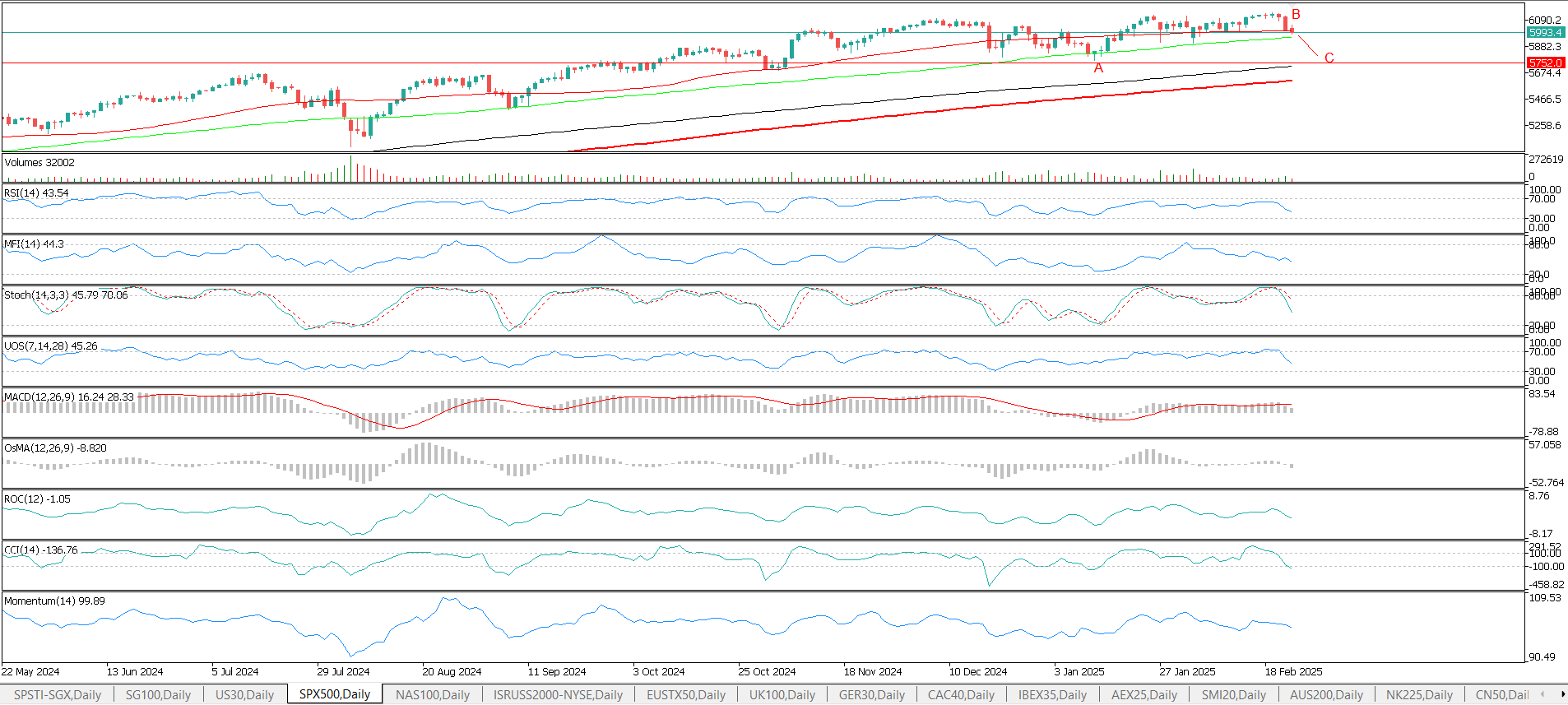Select the ISRUSS2000-NYSE,Daily tab
The height and width of the screenshot is (705, 1568).
558,694
